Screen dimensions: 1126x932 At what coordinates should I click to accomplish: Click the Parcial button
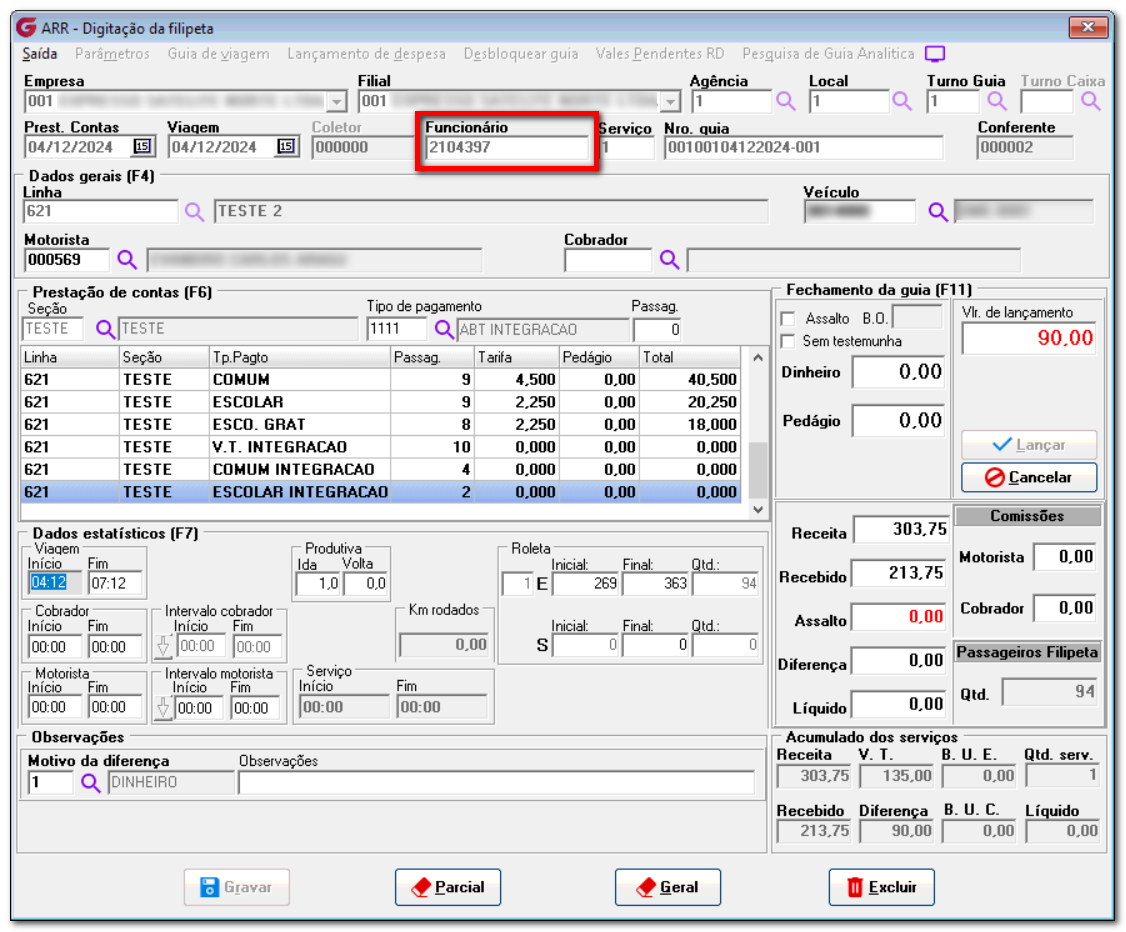[x=447, y=887]
